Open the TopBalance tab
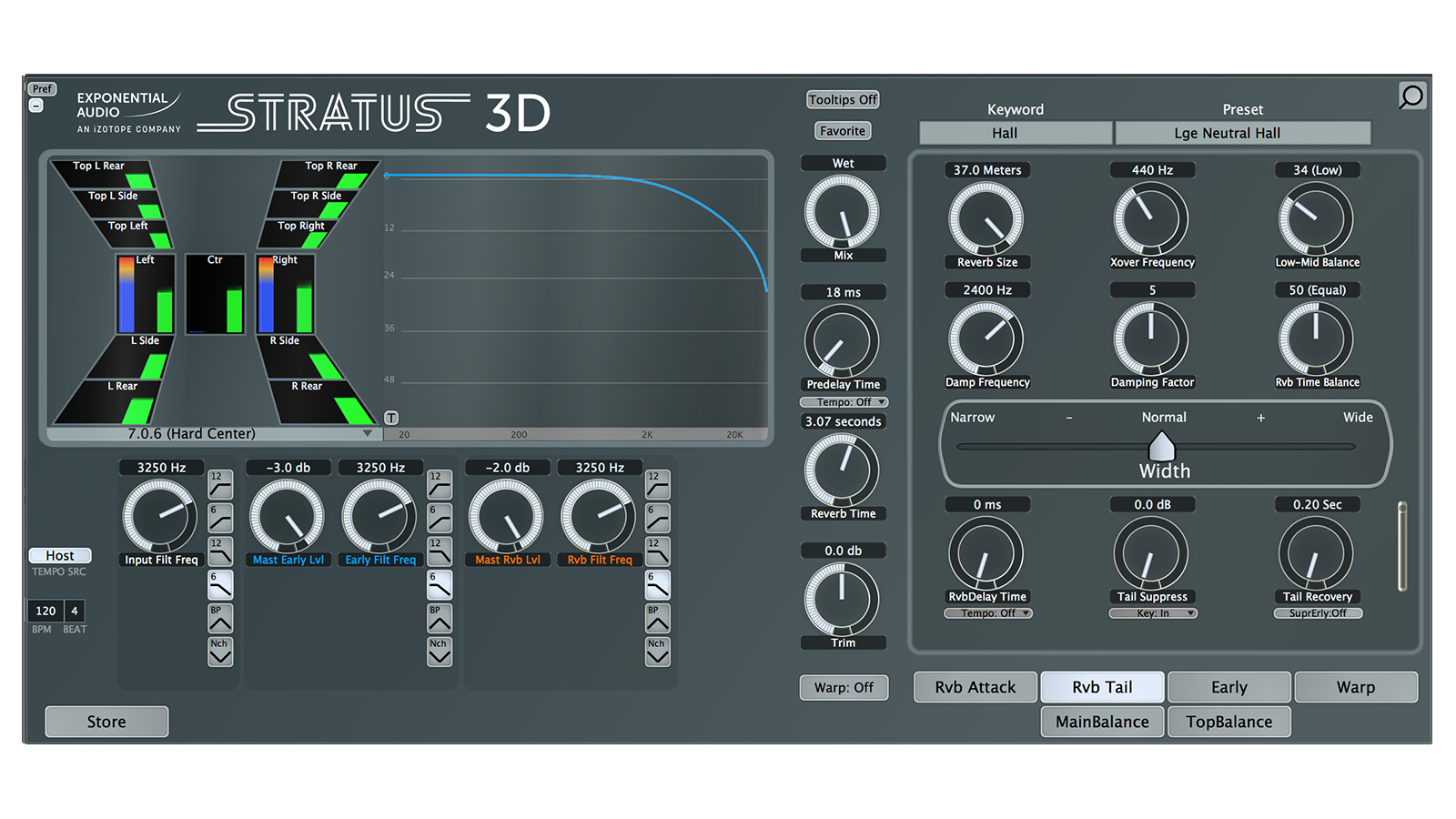Image resolution: width=1456 pixels, height=819 pixels. (1228, 723)
